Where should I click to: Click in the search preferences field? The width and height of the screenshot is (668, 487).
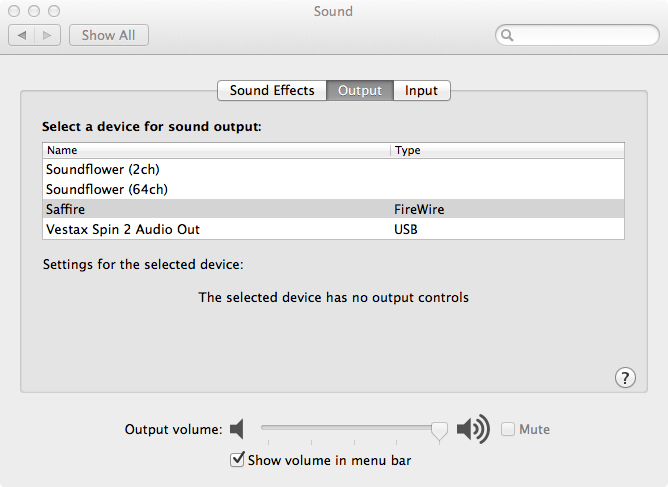582,35
